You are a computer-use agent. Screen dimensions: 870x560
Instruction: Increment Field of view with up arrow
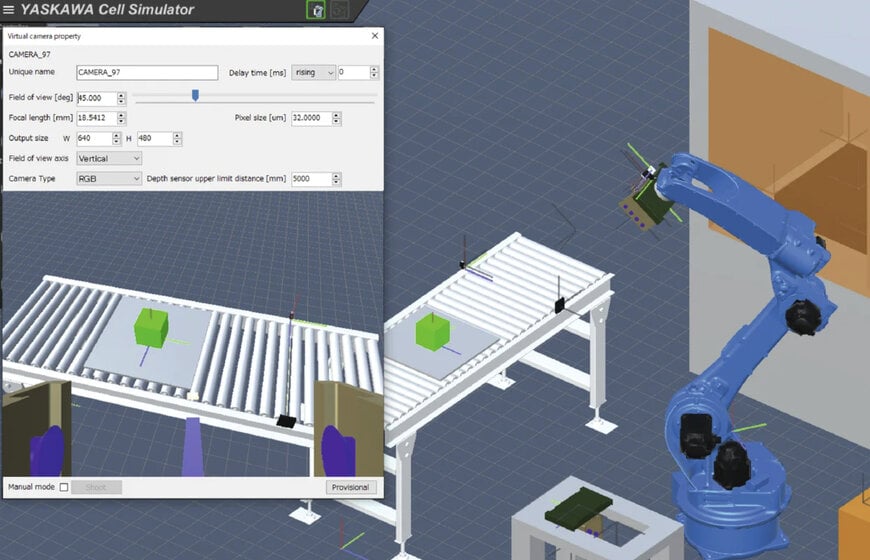pyautogui.click(x=121, y=95)
